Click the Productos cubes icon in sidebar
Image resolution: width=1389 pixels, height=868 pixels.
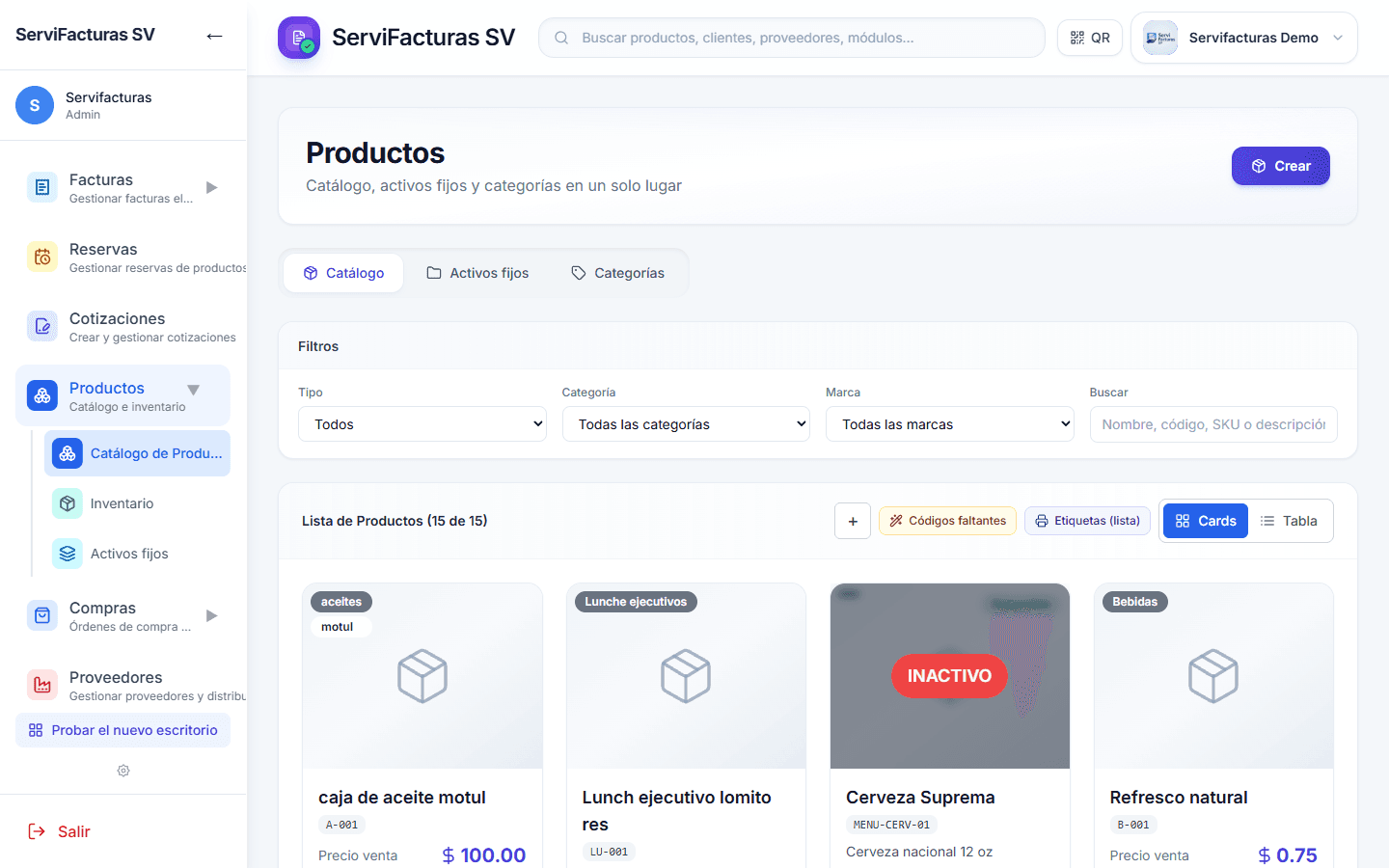point(42,395)
